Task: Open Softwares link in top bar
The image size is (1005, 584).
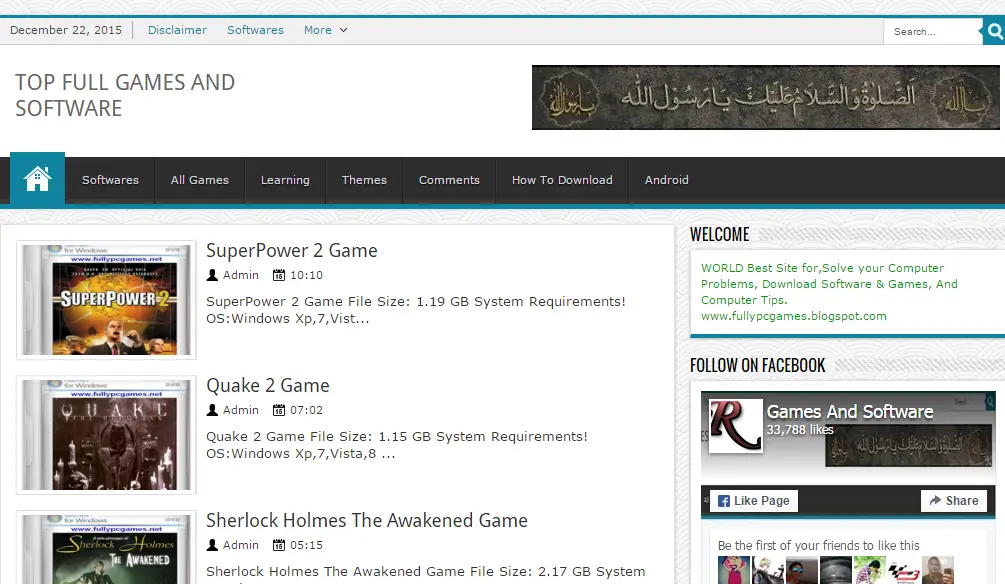Action: pos(255,30)
